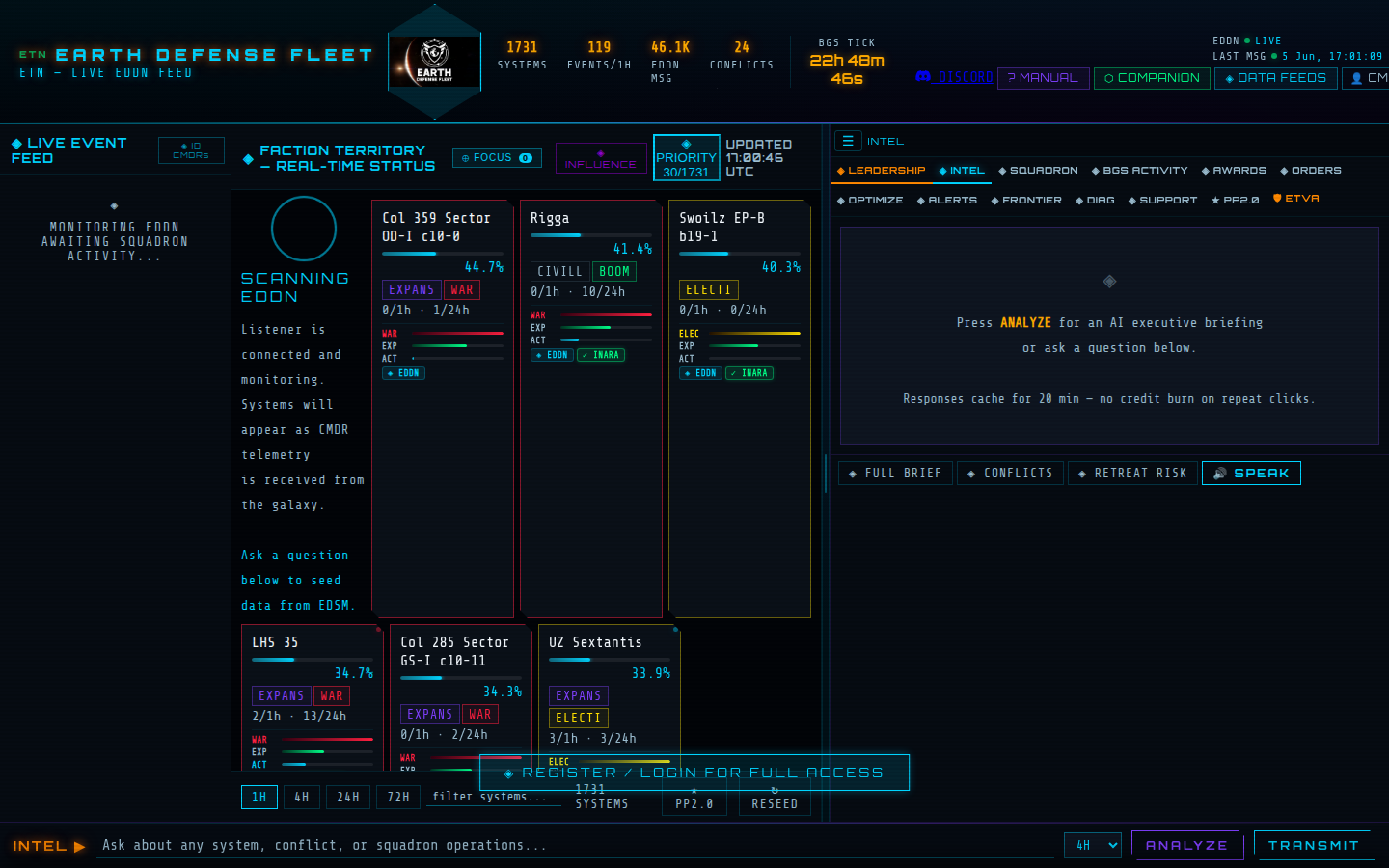Image resolution: width=1389 pixels, height=868 pixels.
Task: Click the EDDN badge on Rigga card
Action: [553, 355]
